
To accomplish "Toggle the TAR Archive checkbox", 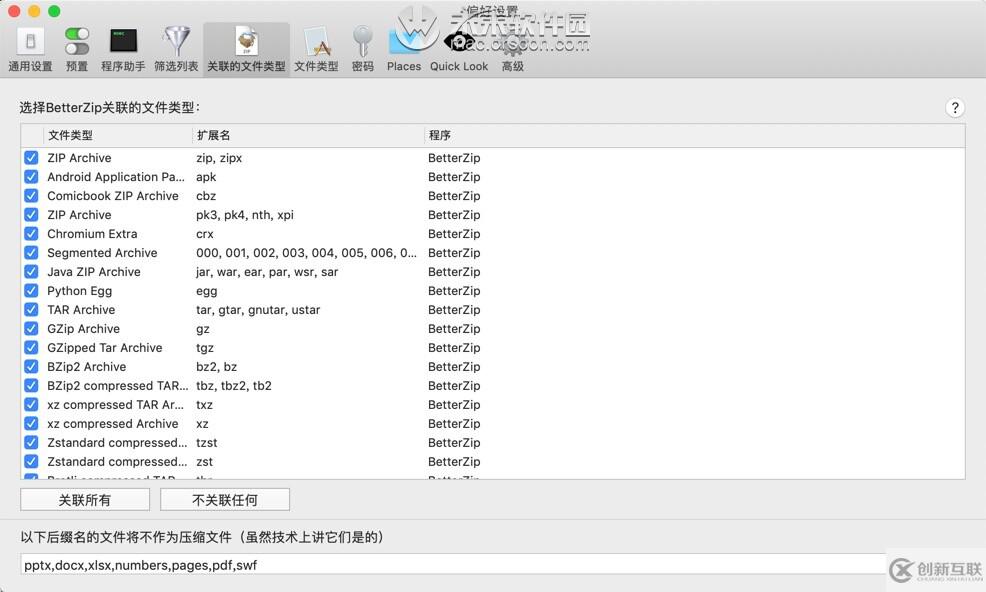I will 31,310.
